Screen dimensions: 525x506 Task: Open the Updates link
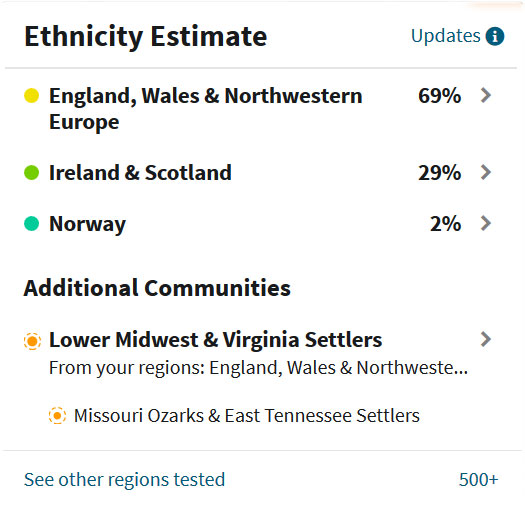[445, 35]
